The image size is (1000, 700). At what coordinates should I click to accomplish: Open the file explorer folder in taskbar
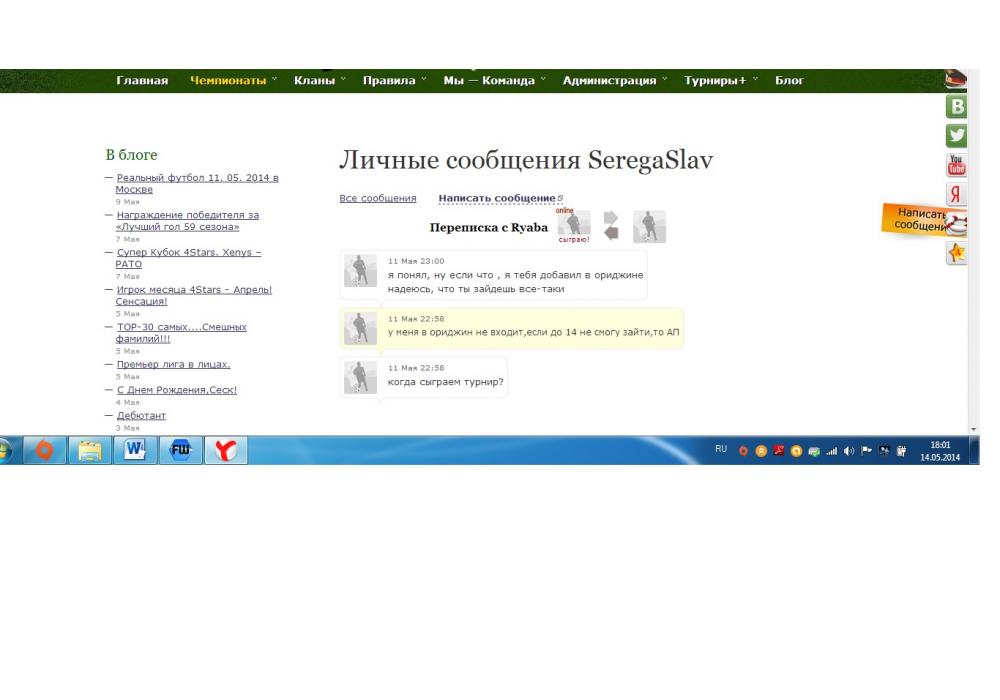click(x=91, y=450)
